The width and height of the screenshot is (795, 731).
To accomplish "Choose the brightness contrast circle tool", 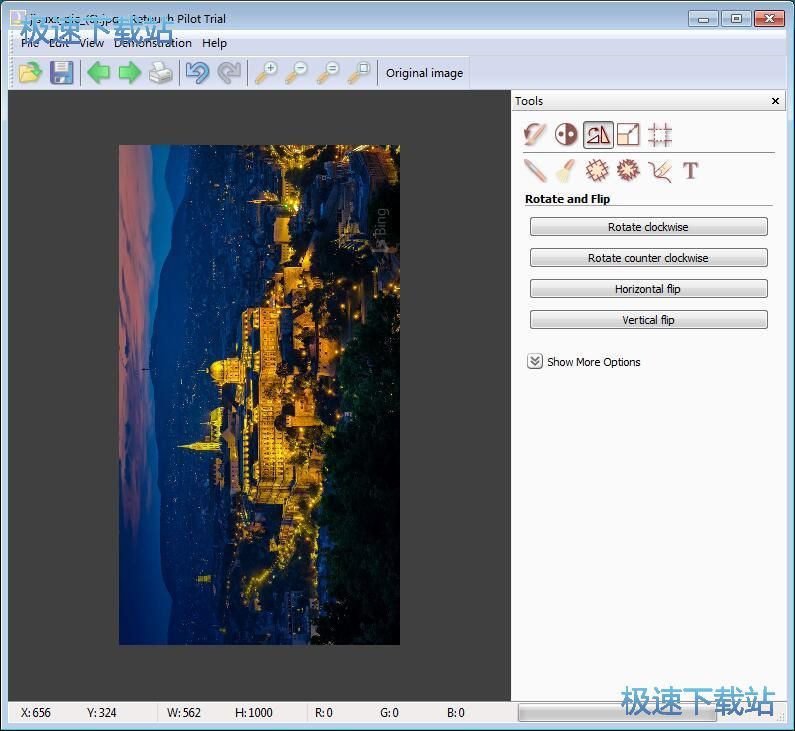I will [x=566, y=134].
